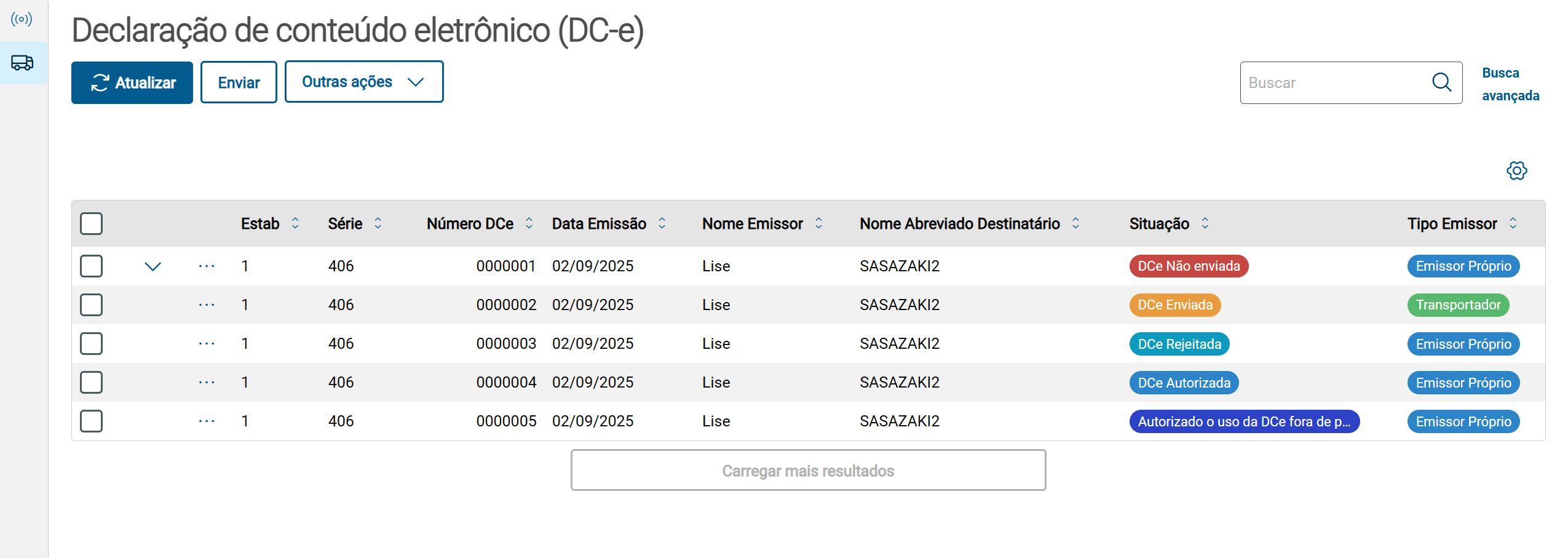This screenshot has width=1568, height=558.
Task: Click the broadcast signal sidebar icon
Action: point(22,20)
